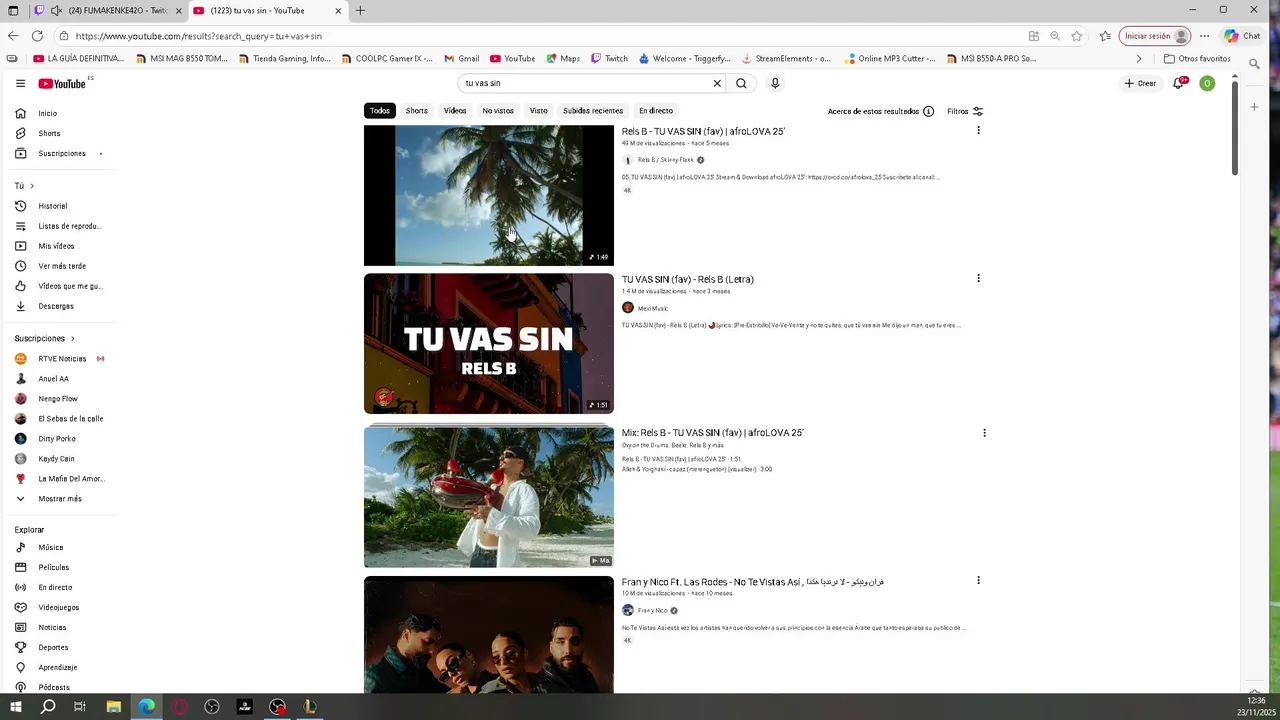Select the Visto filter chip

(538, 111)
